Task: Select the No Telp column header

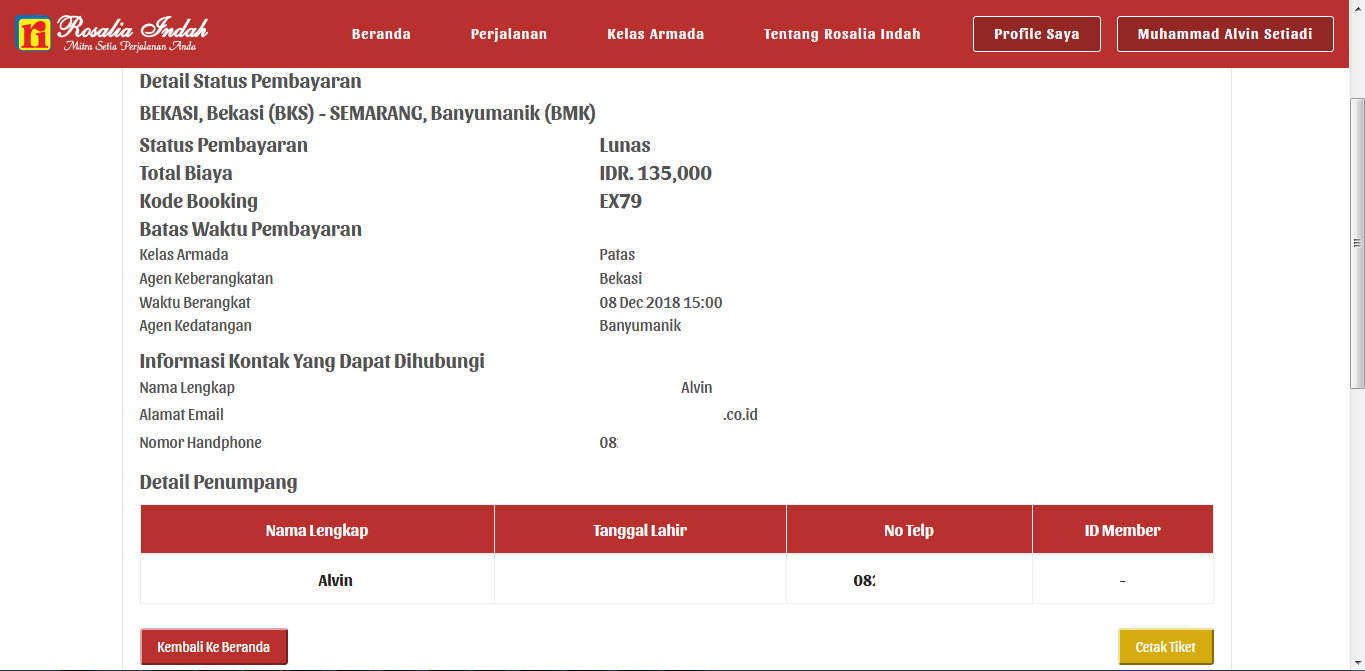Action: pos(909,529)
